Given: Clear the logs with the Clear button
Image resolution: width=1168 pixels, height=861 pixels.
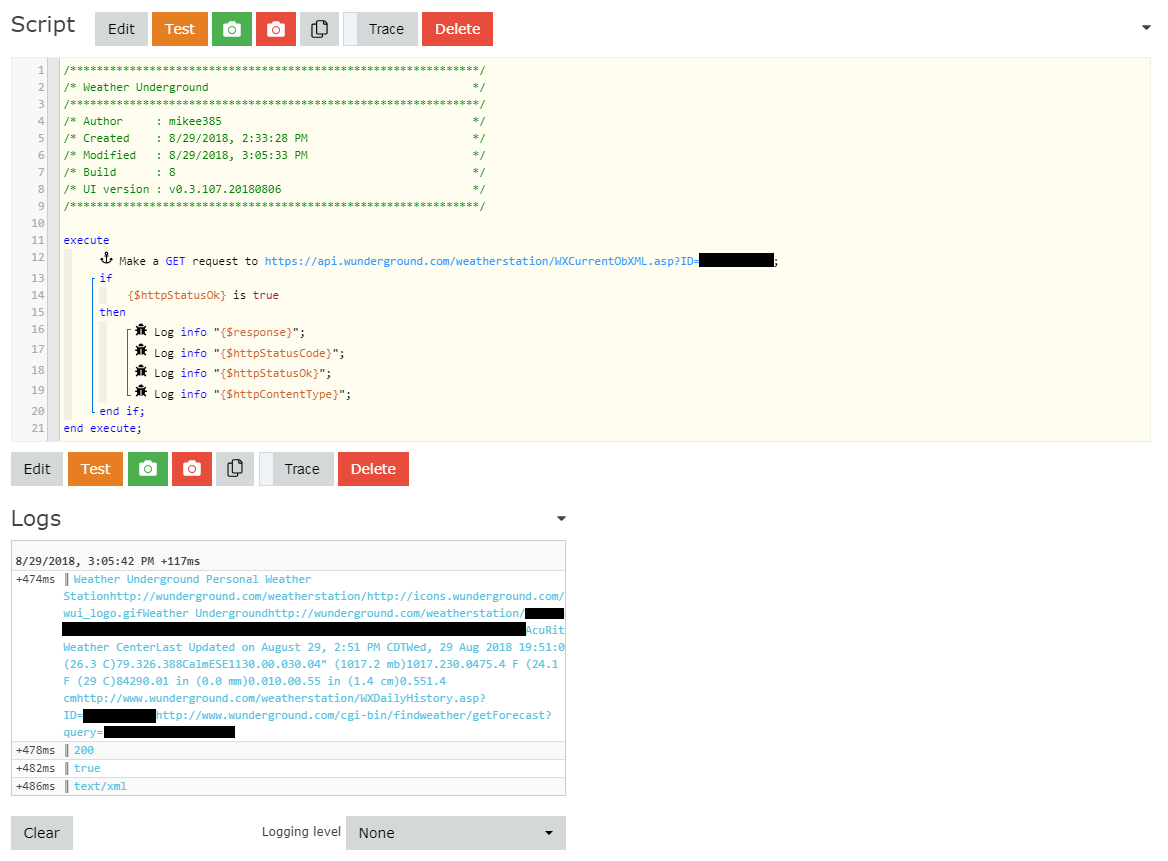Looking at the screenshot, I should (42, 833).
